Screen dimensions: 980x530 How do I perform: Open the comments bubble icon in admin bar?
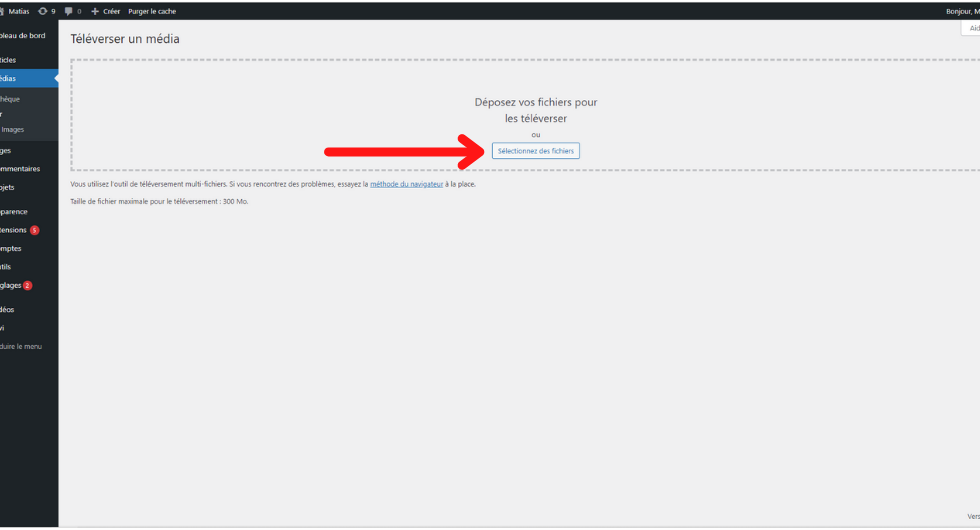click(x=72, y=11)
